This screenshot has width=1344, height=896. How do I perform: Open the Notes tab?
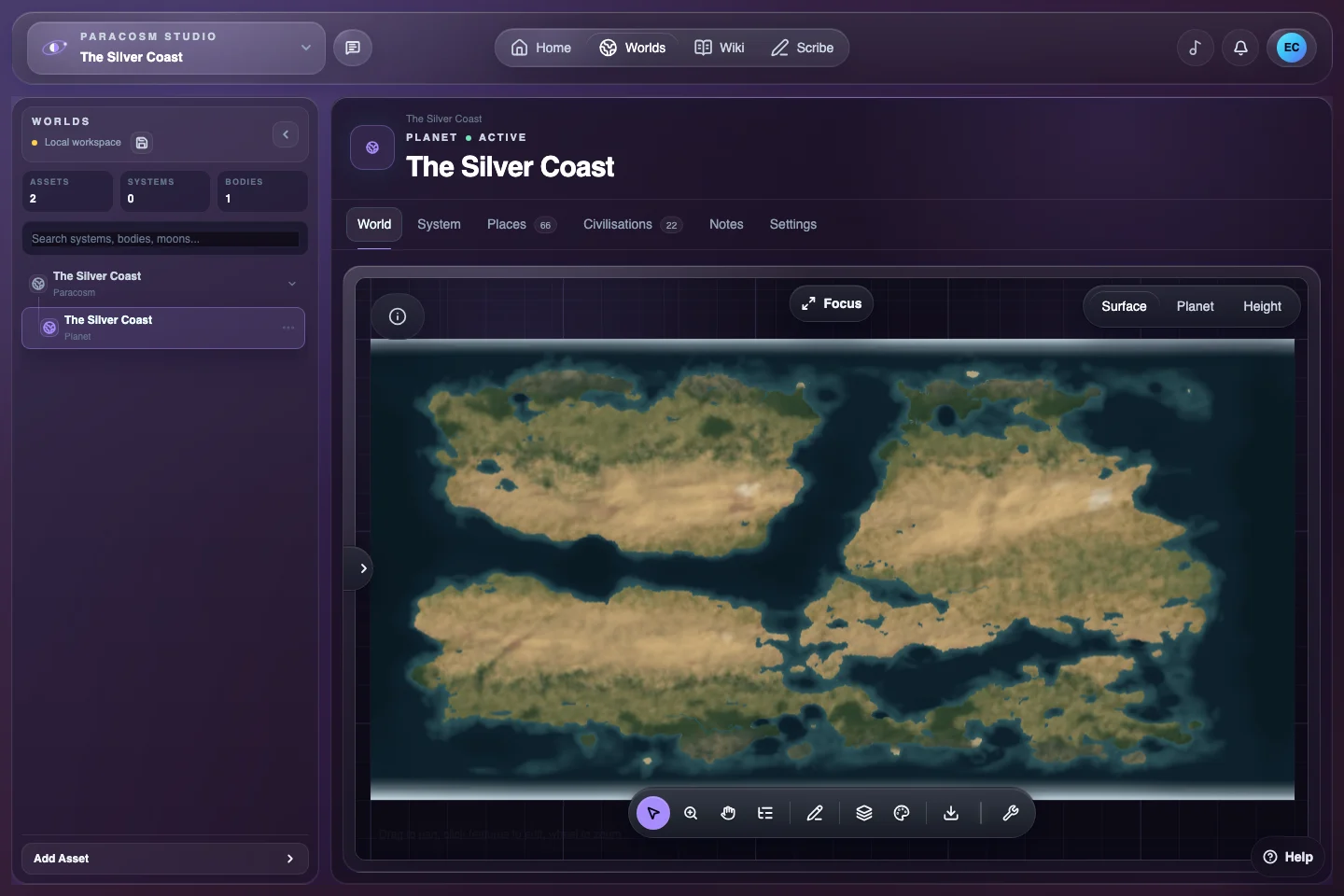[x=726, y=224]
